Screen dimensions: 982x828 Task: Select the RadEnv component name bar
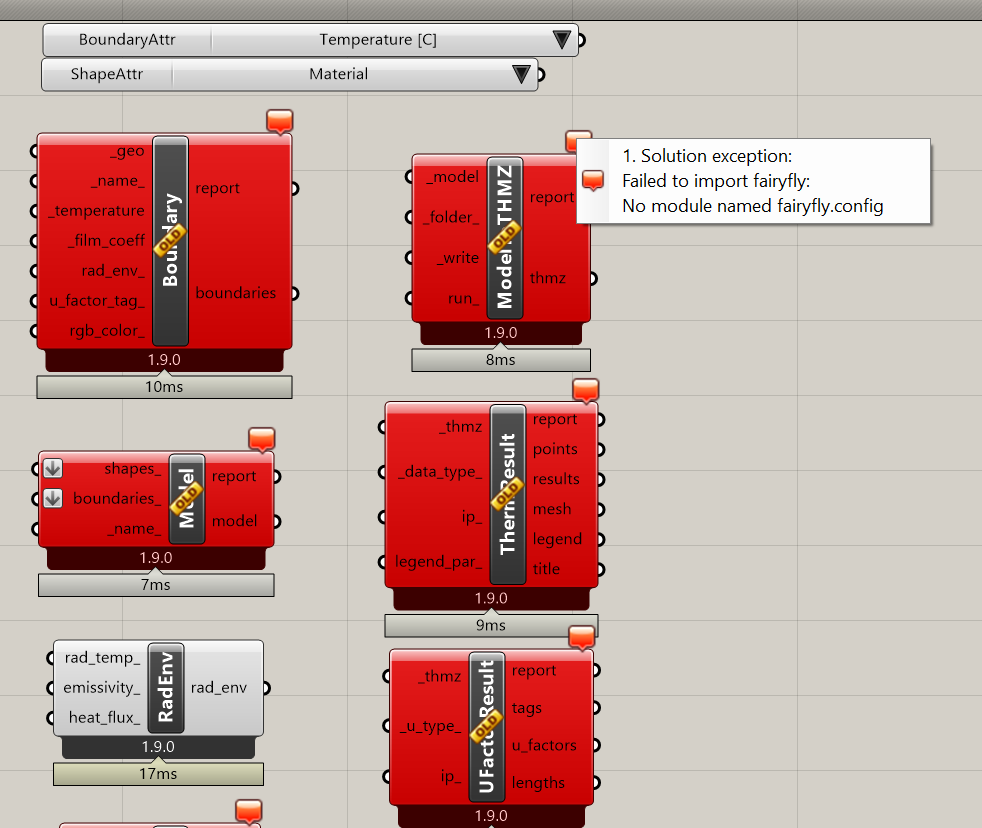click(x=166, y=688)
